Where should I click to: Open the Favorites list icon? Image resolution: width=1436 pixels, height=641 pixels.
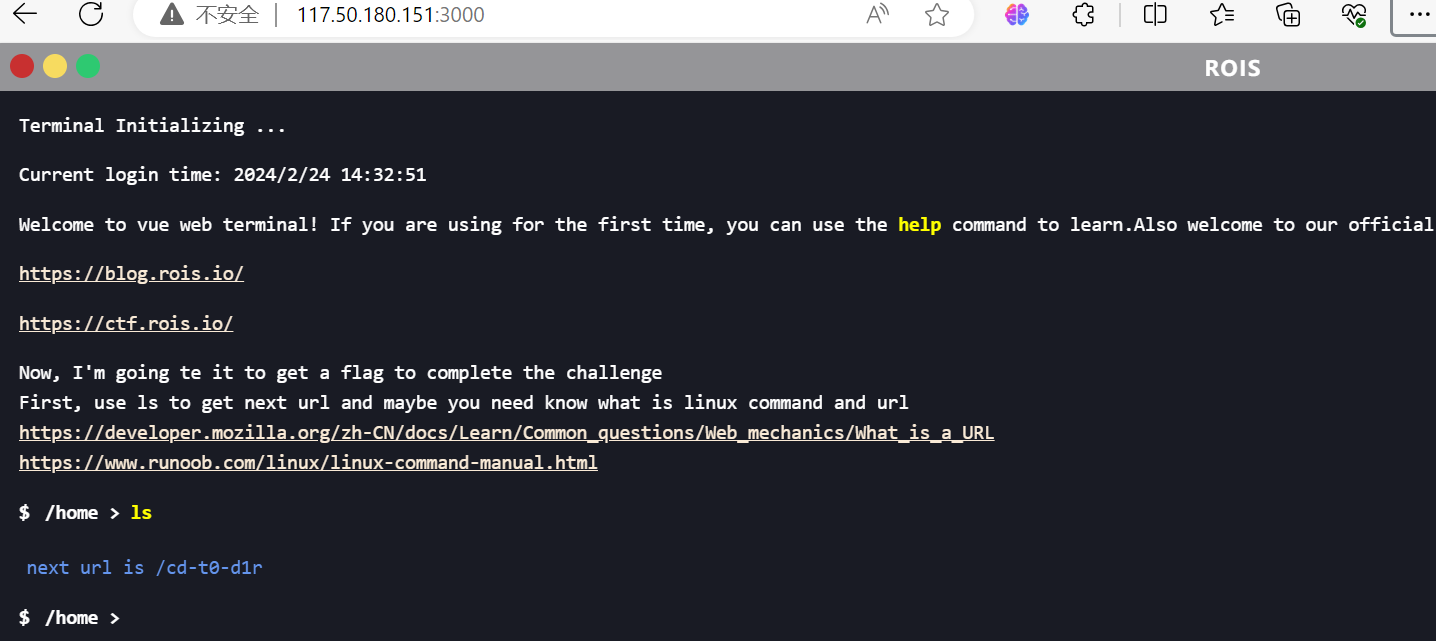[x=1221, y=14]
